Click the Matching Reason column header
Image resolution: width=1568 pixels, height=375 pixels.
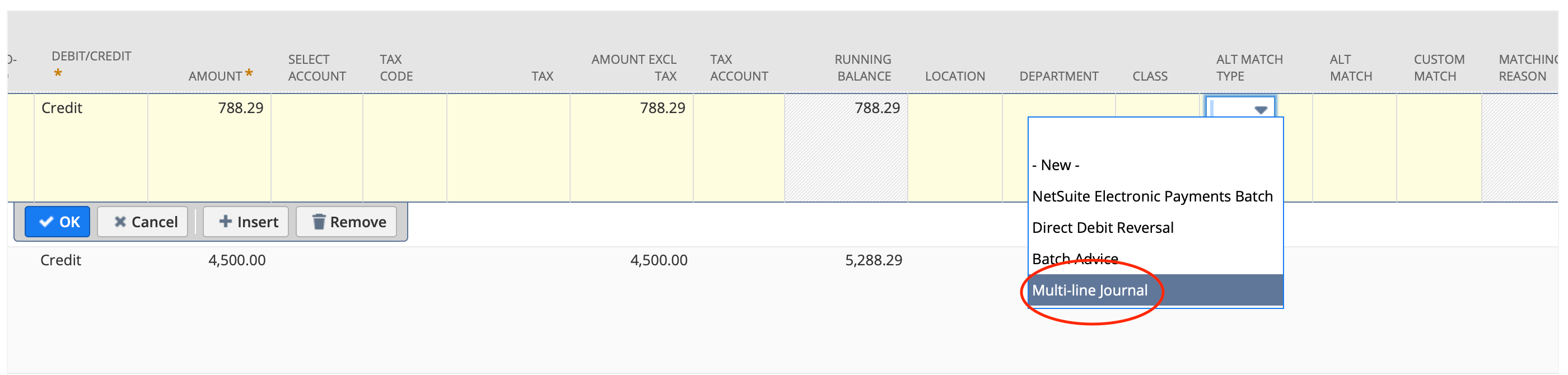pos(1528,68)
